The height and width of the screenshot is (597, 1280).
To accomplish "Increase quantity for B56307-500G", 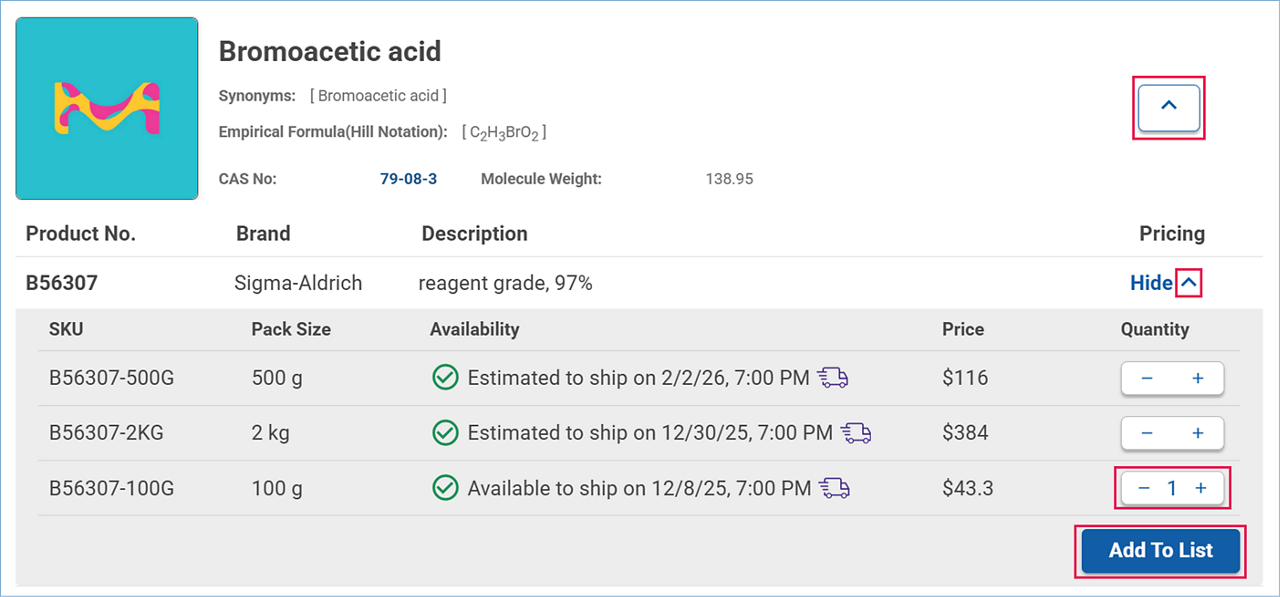I will (1197, 379).
